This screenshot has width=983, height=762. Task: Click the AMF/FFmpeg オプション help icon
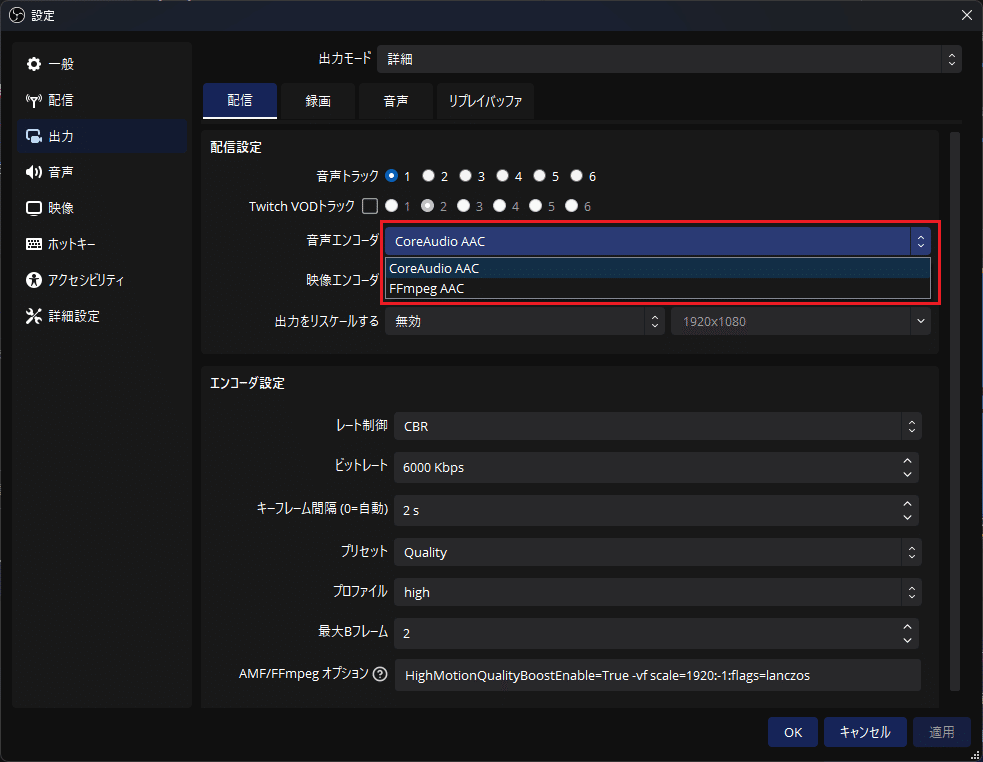378,674
